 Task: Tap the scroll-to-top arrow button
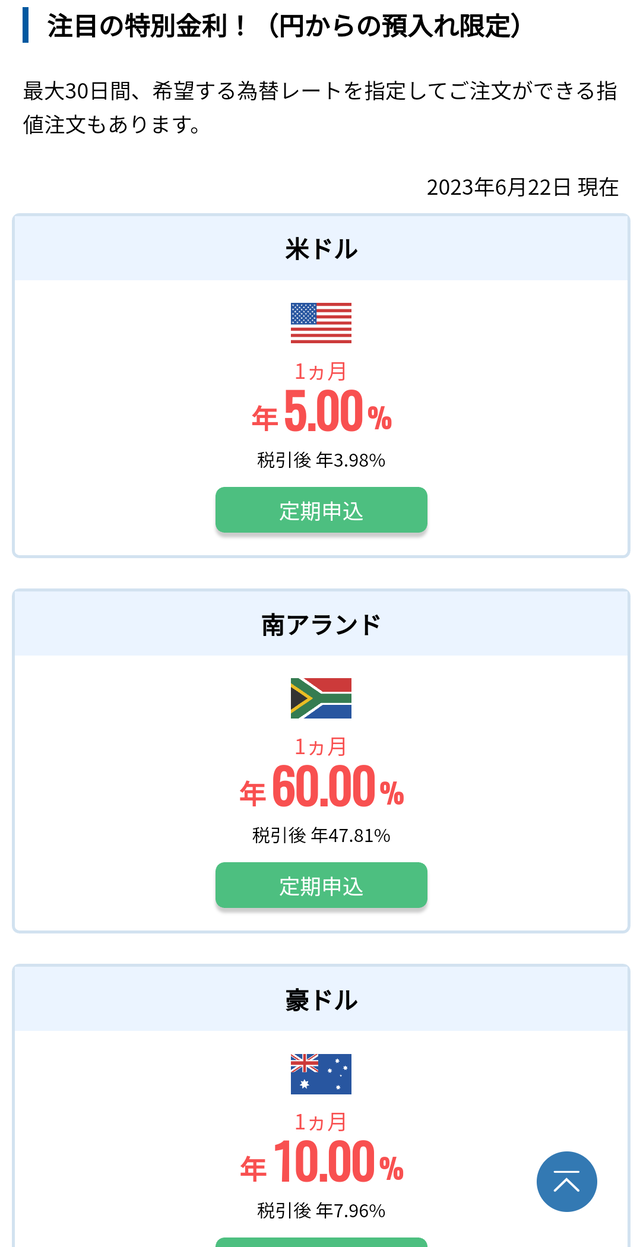point(566,1182)
